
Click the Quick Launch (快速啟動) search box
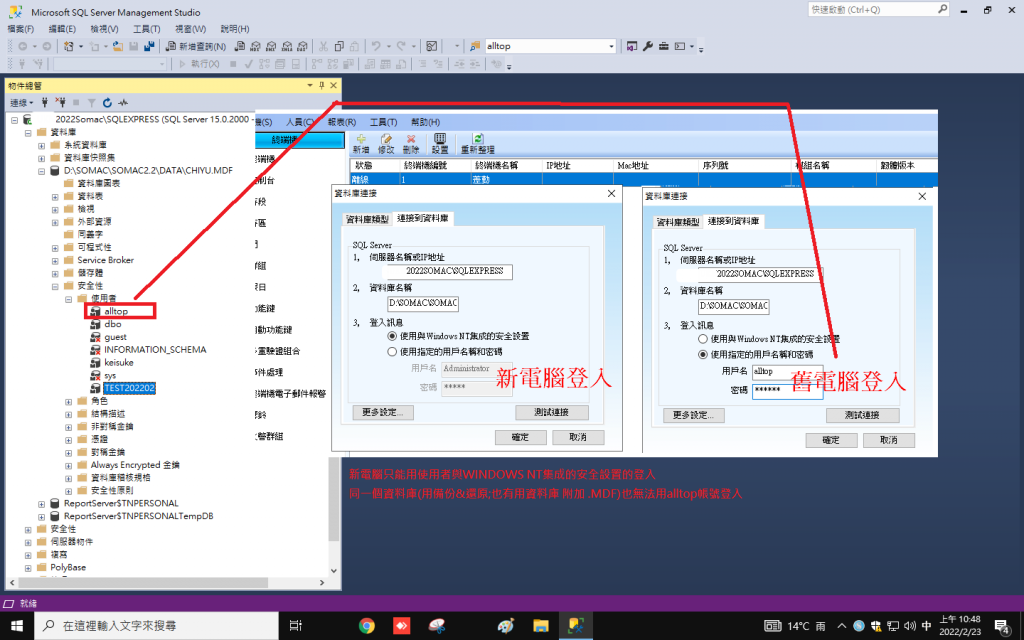[x=878, y=9]
